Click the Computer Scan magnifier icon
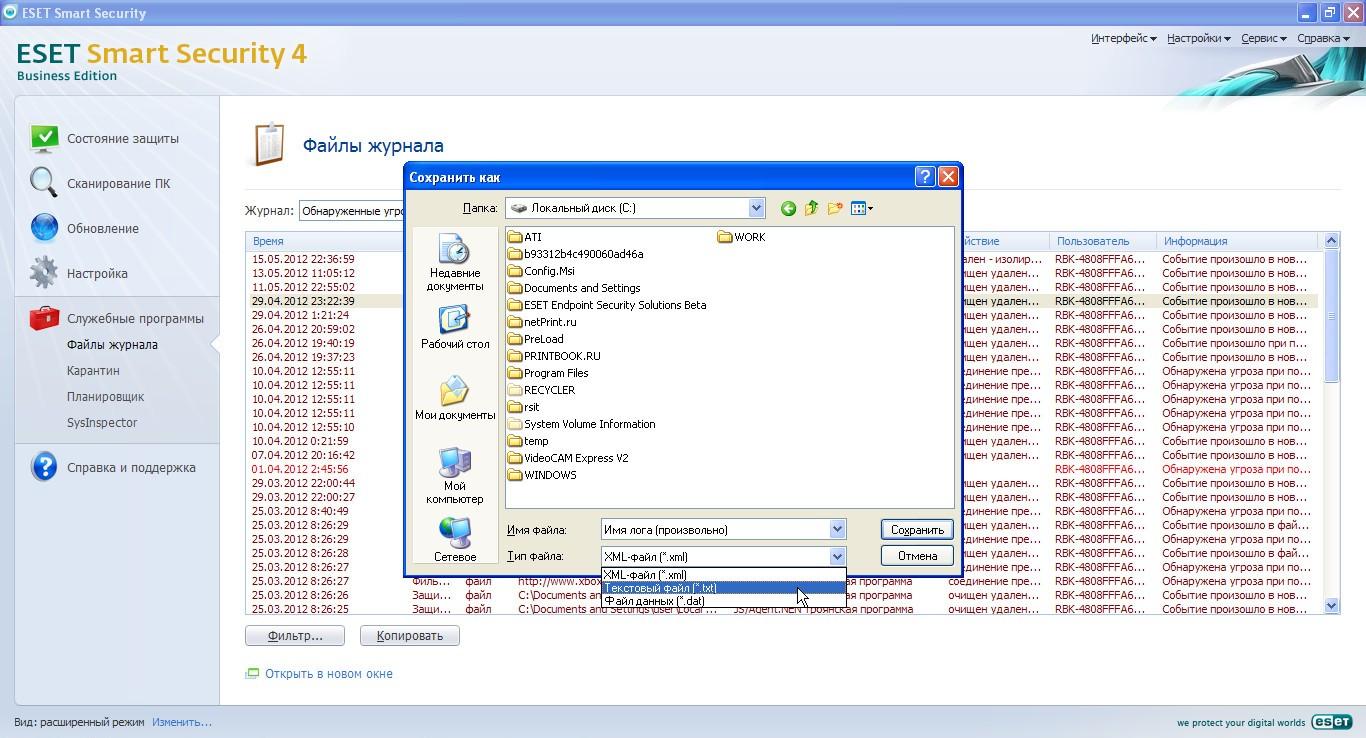 coord(44,183)
